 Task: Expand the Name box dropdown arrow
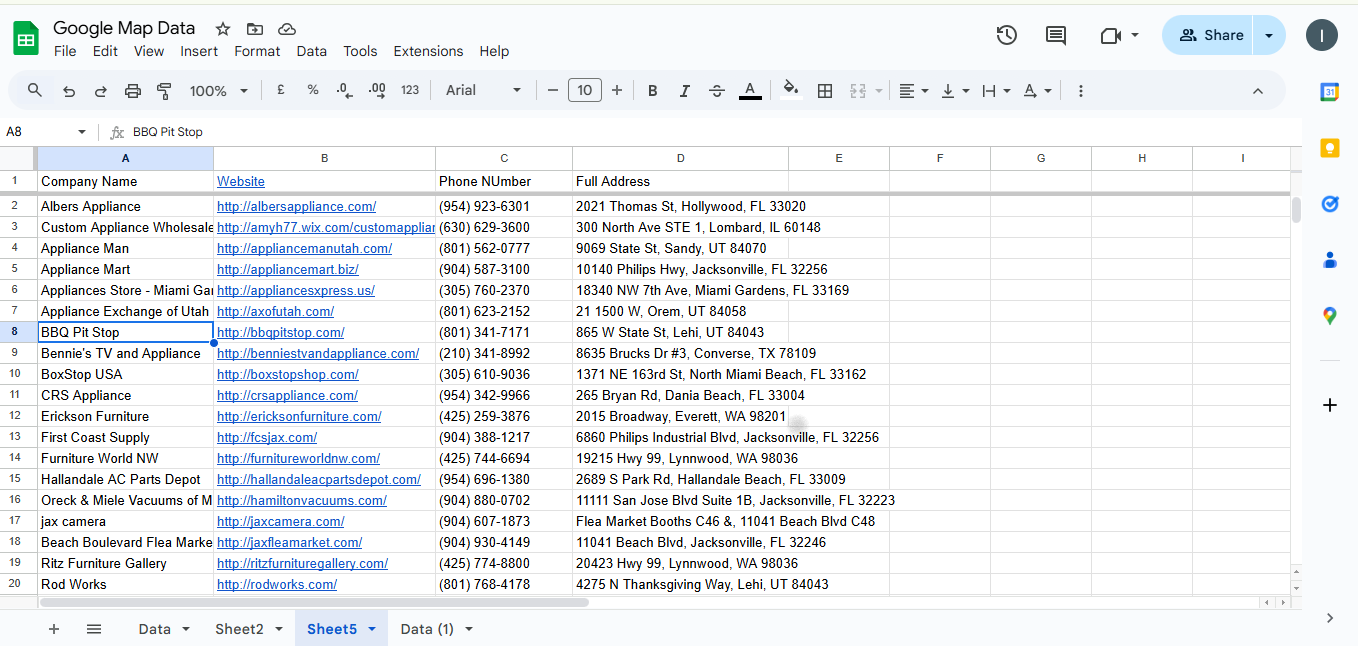[x=82, y=132]
